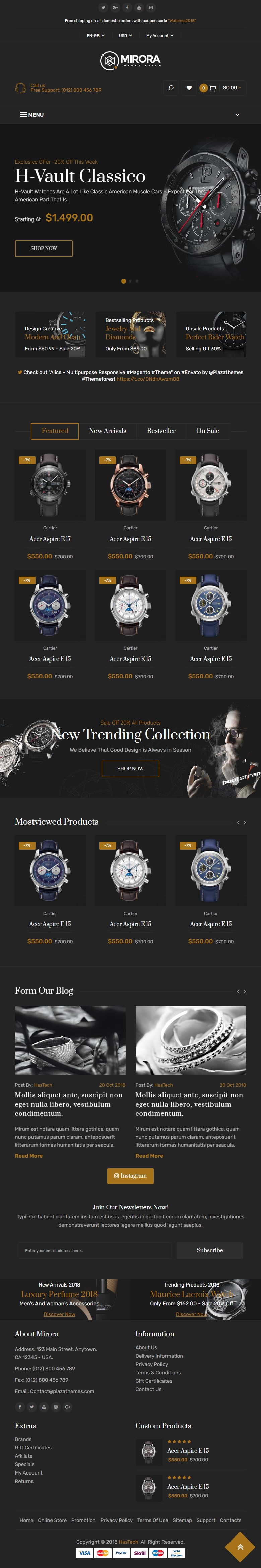Expand the EN-GB language dropdown
Viewport: 261px width, 1568px height.
[95, 35]
